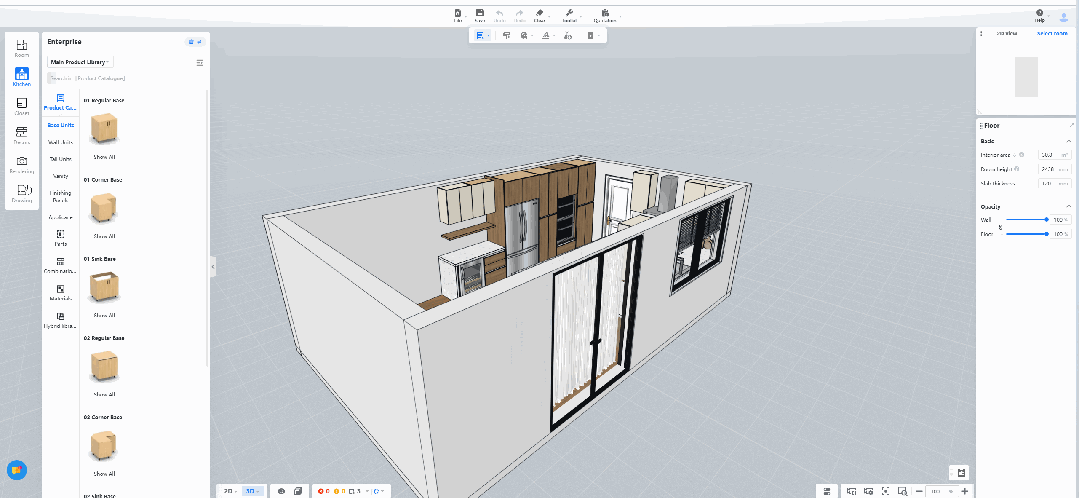Viewport: 1079px width, 498px height.
Task: Open the Toolkit wrench icon
Action: click(569, 15)
